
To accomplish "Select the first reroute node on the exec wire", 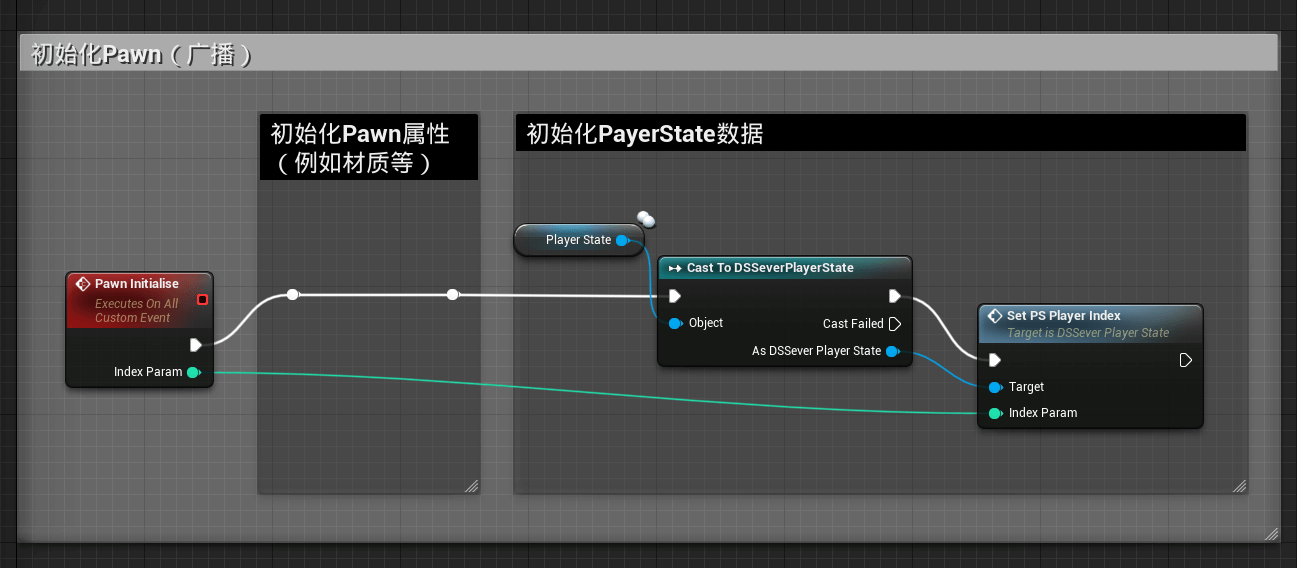I will 292,294.
